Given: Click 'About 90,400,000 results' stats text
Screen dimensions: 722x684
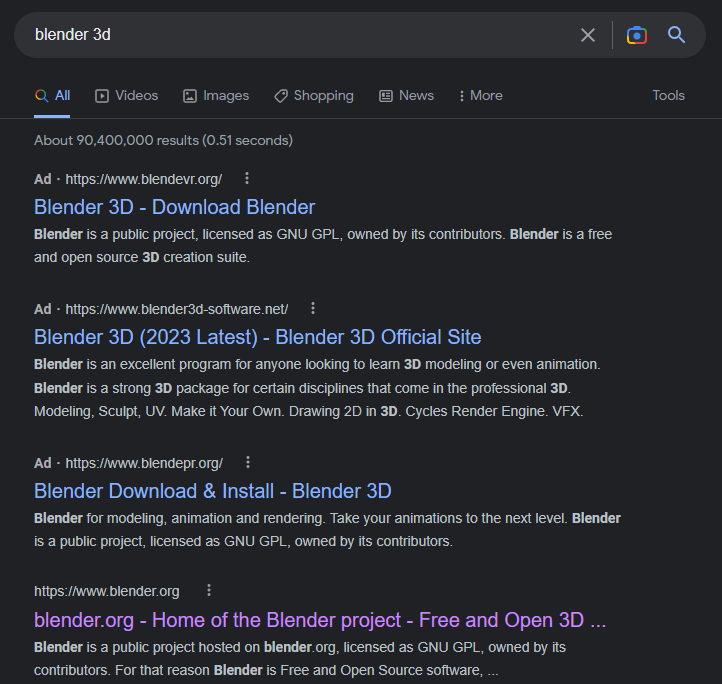Looking at the screenshot, I should (x=163, y=140).
